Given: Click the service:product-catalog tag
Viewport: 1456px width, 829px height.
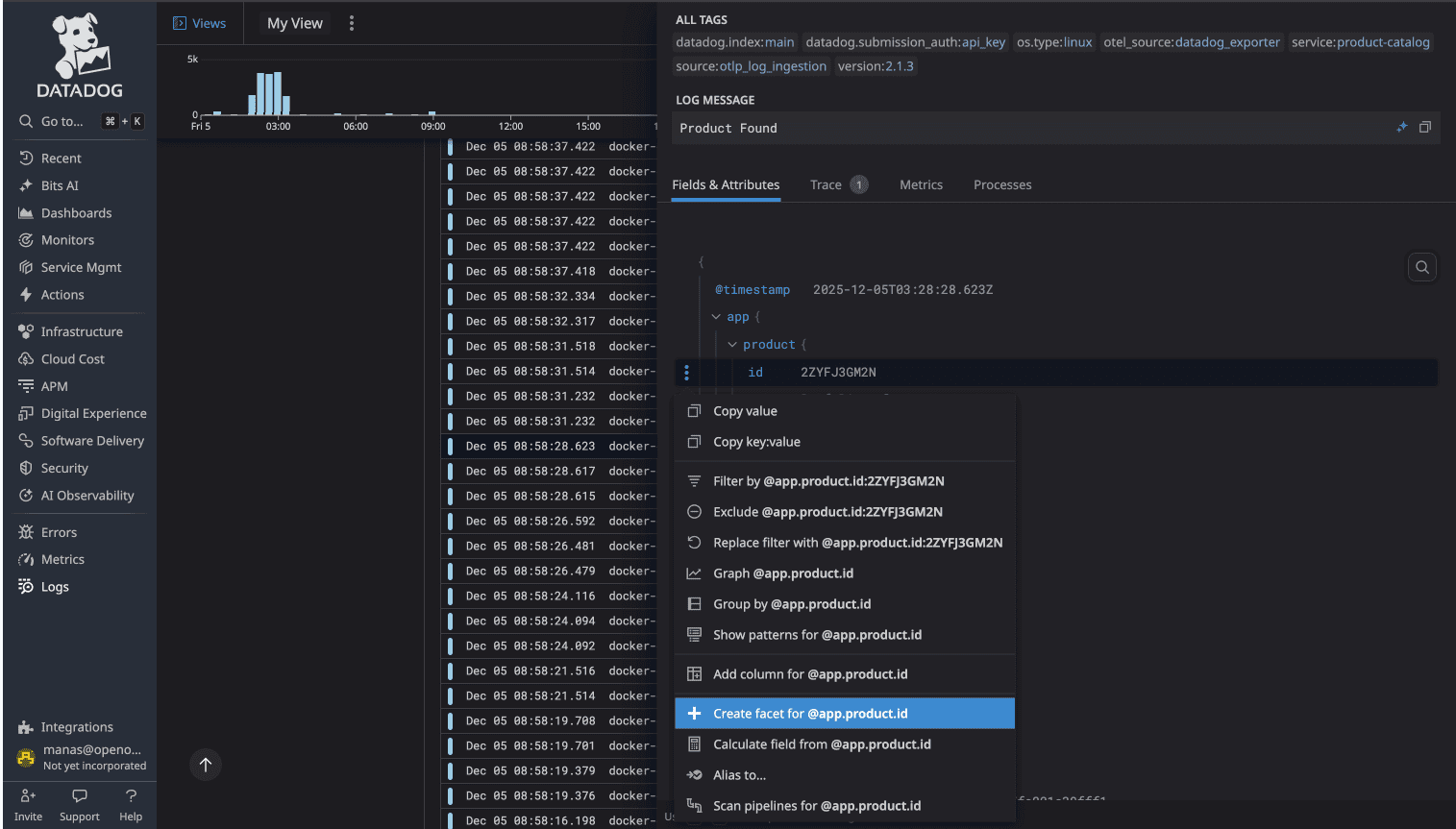Looking at the screenshot, I should click(x=1361, y=42).
